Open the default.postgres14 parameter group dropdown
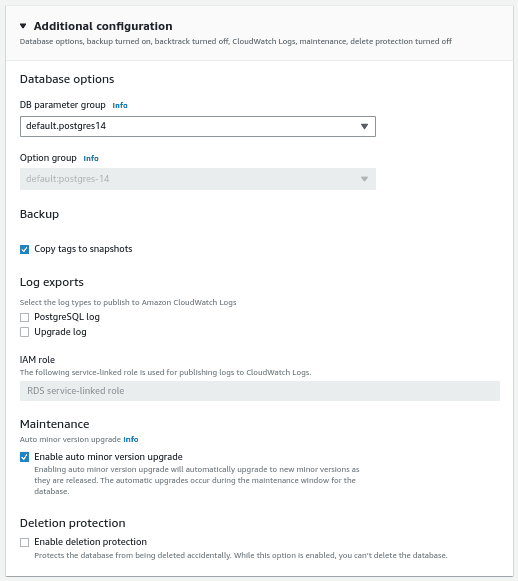518x581 pixels. pyautogui.click(x=197, y=126)
